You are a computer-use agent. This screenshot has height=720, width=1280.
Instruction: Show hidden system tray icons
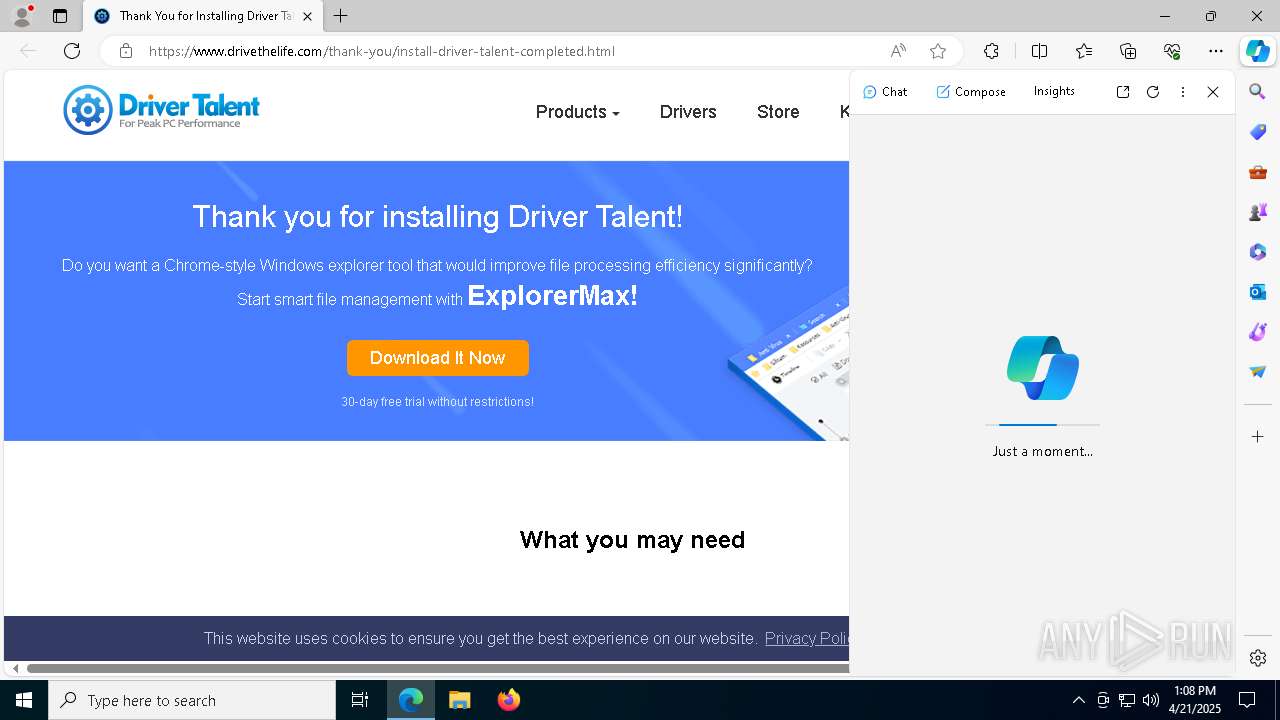point(1078,700)
